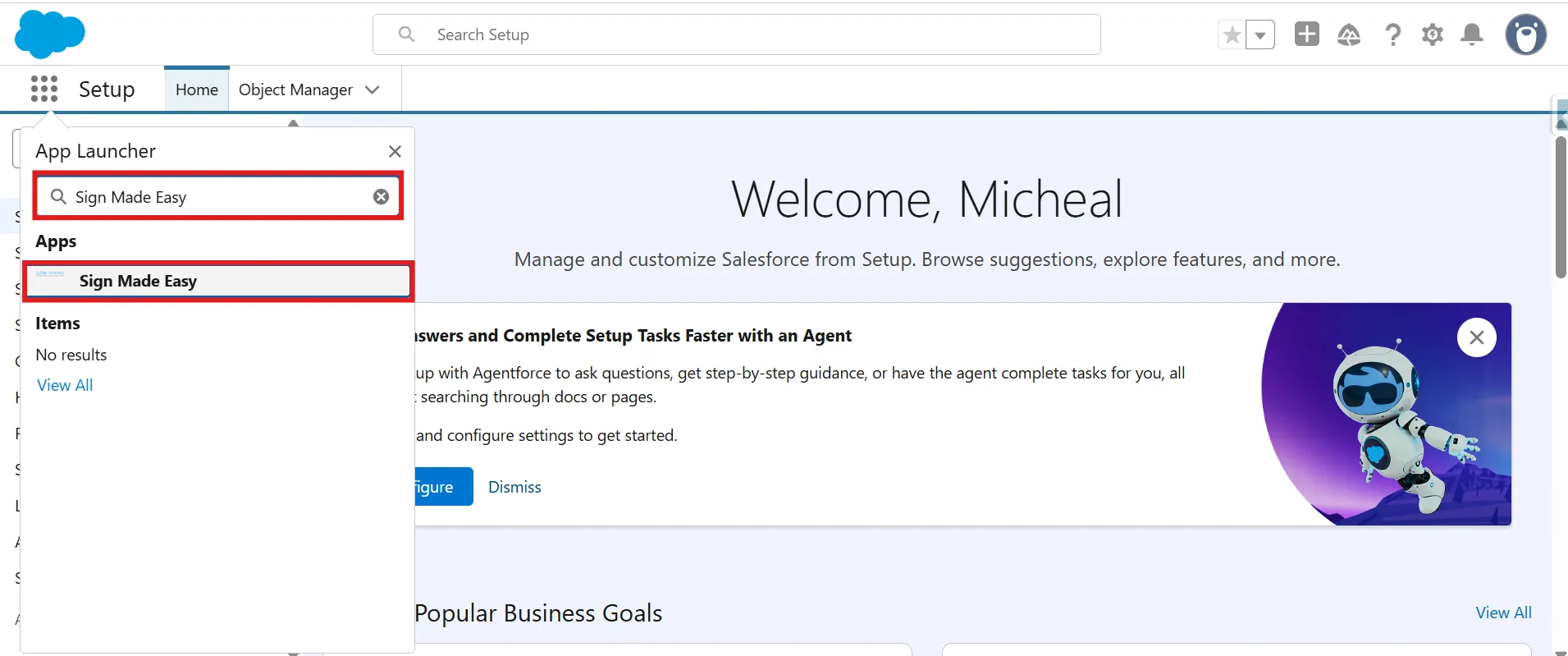Viewport: 1568px width, 656px height.
Task: Click the 'No results' text under Items
Action: 71,355
